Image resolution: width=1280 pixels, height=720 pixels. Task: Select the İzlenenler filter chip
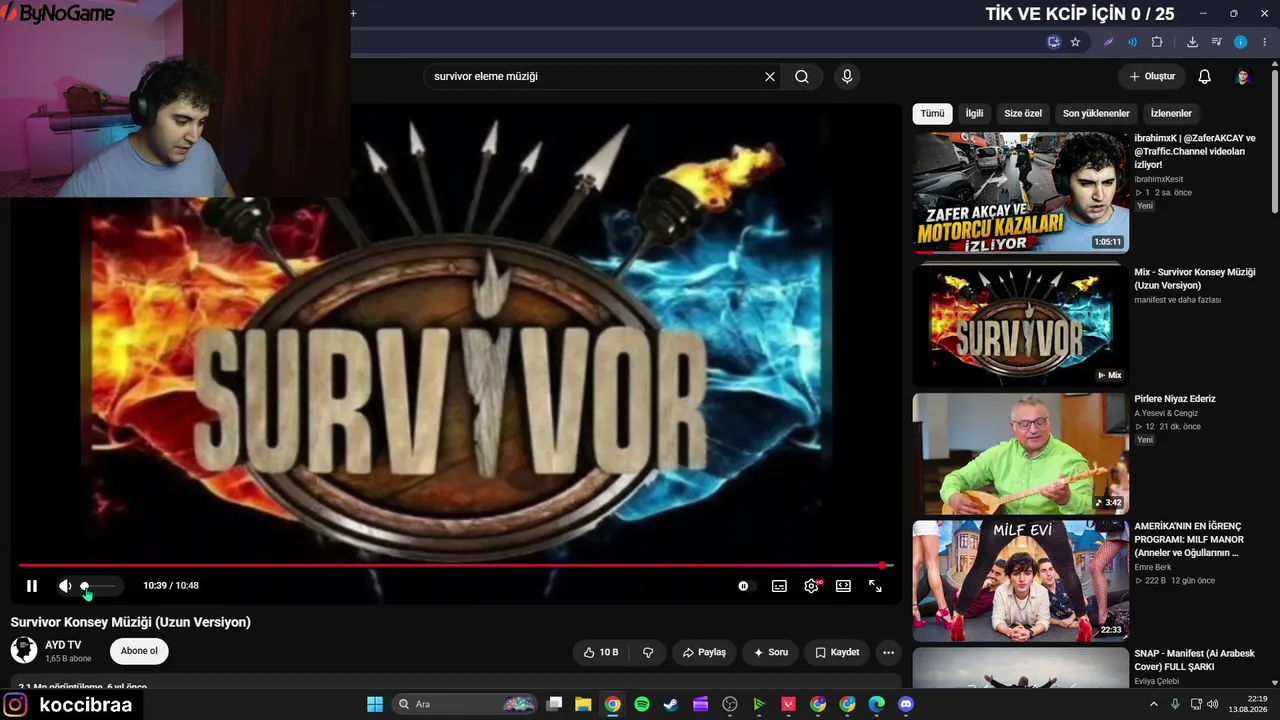1171,114
